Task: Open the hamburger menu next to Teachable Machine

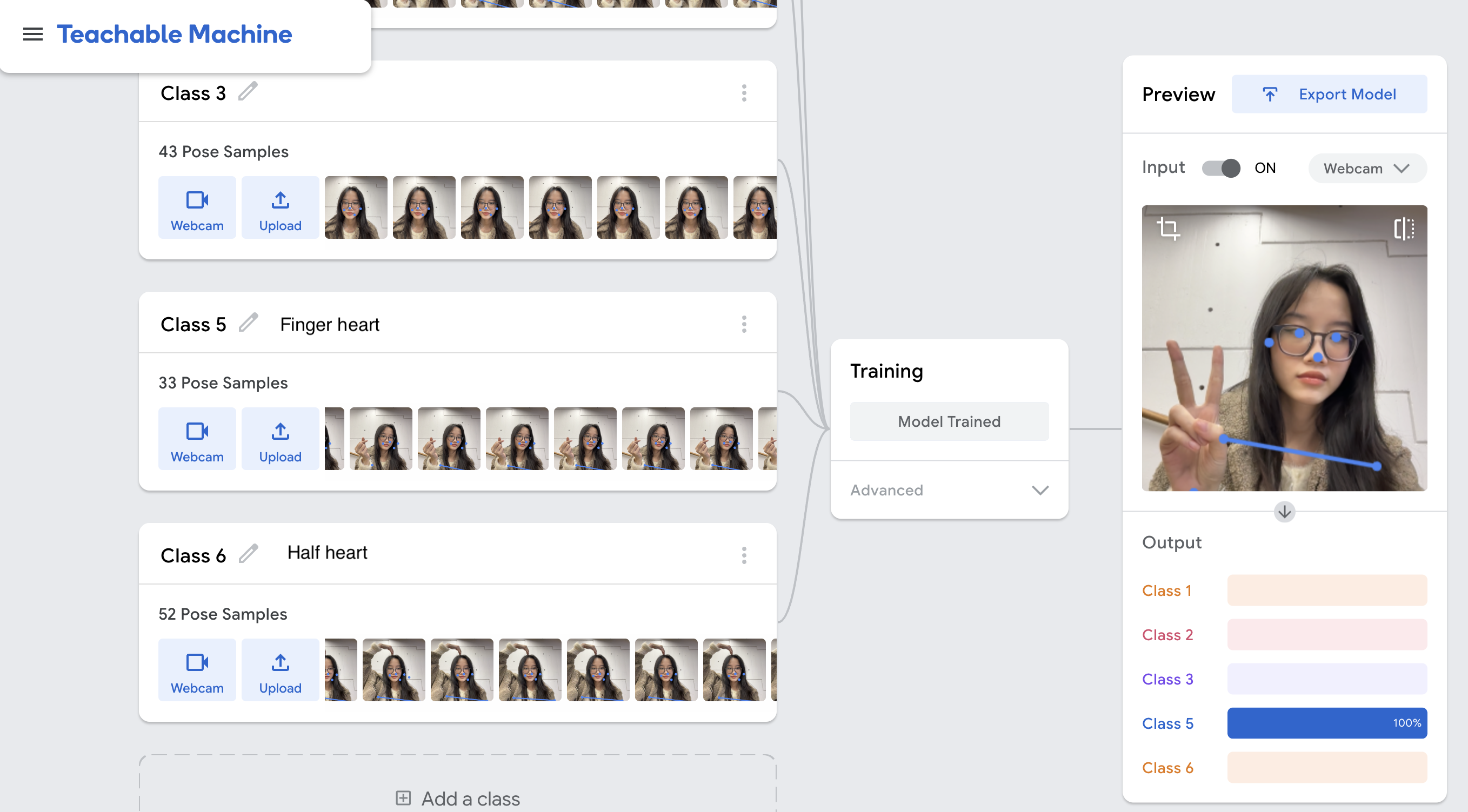Action: point(32,34)
